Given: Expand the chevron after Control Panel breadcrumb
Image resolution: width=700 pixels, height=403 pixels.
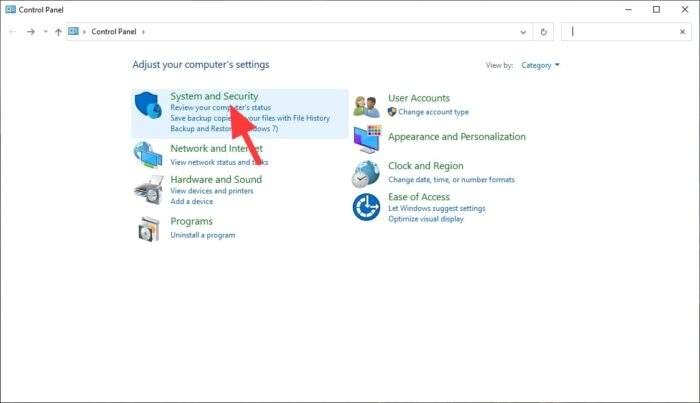Looking at the screenshot, I should (x=143, y=32).
